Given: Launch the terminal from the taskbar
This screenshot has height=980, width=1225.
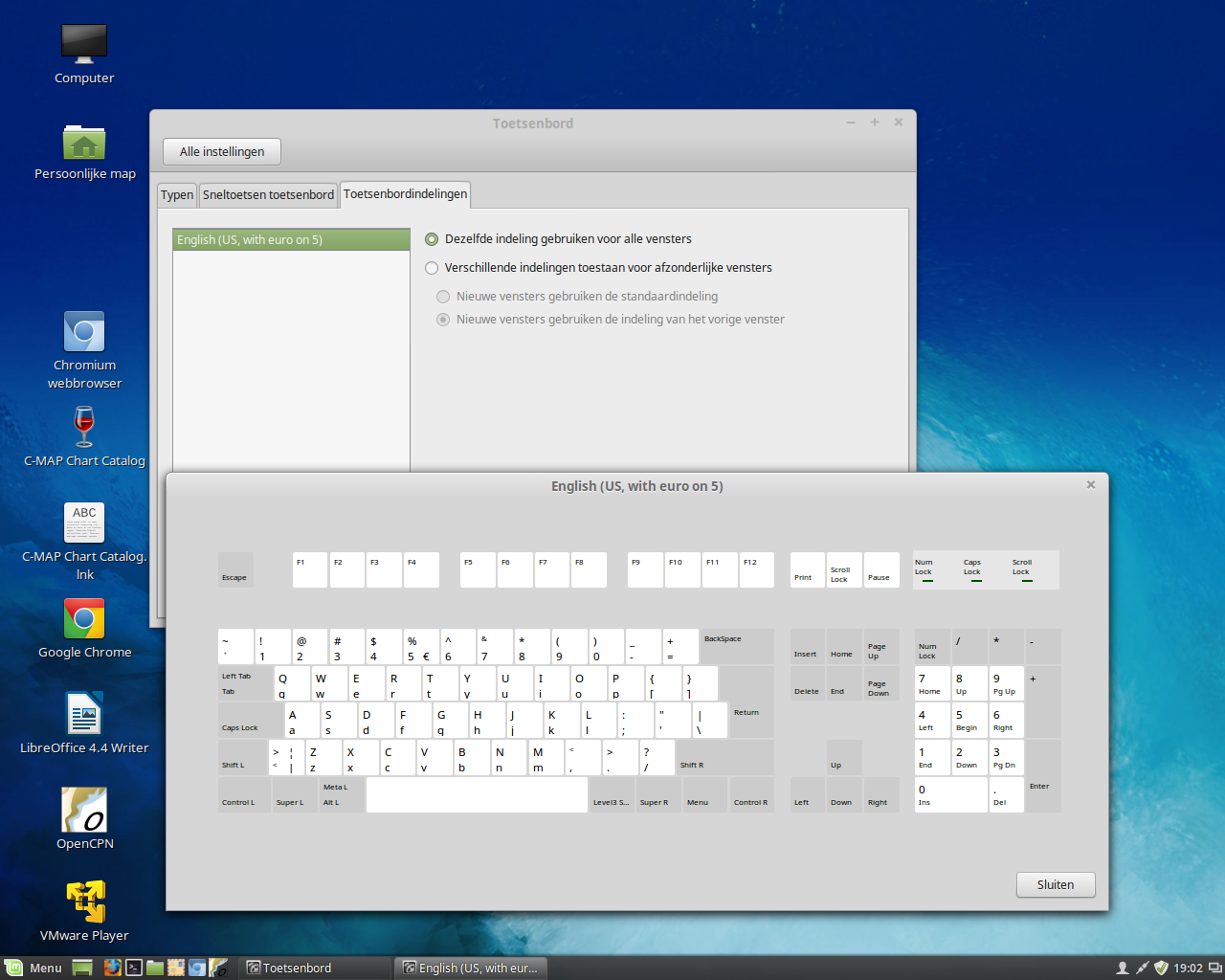Looking at the screenshot, I should (134, 968).
